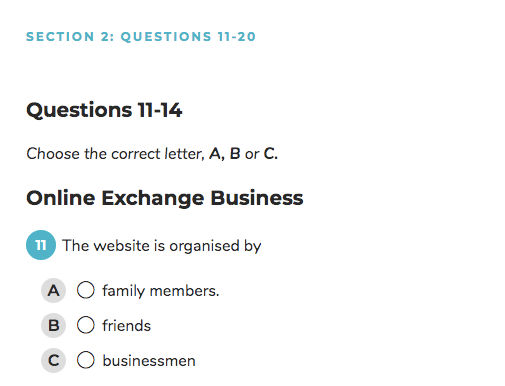Click the 'Questions 11-14' heading
505x386 pixels.
pos(104,110)
